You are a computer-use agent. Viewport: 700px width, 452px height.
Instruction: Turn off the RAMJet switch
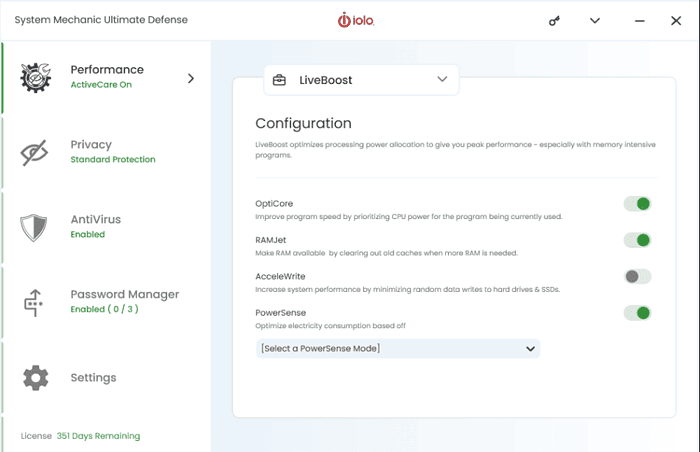(637, 240)
